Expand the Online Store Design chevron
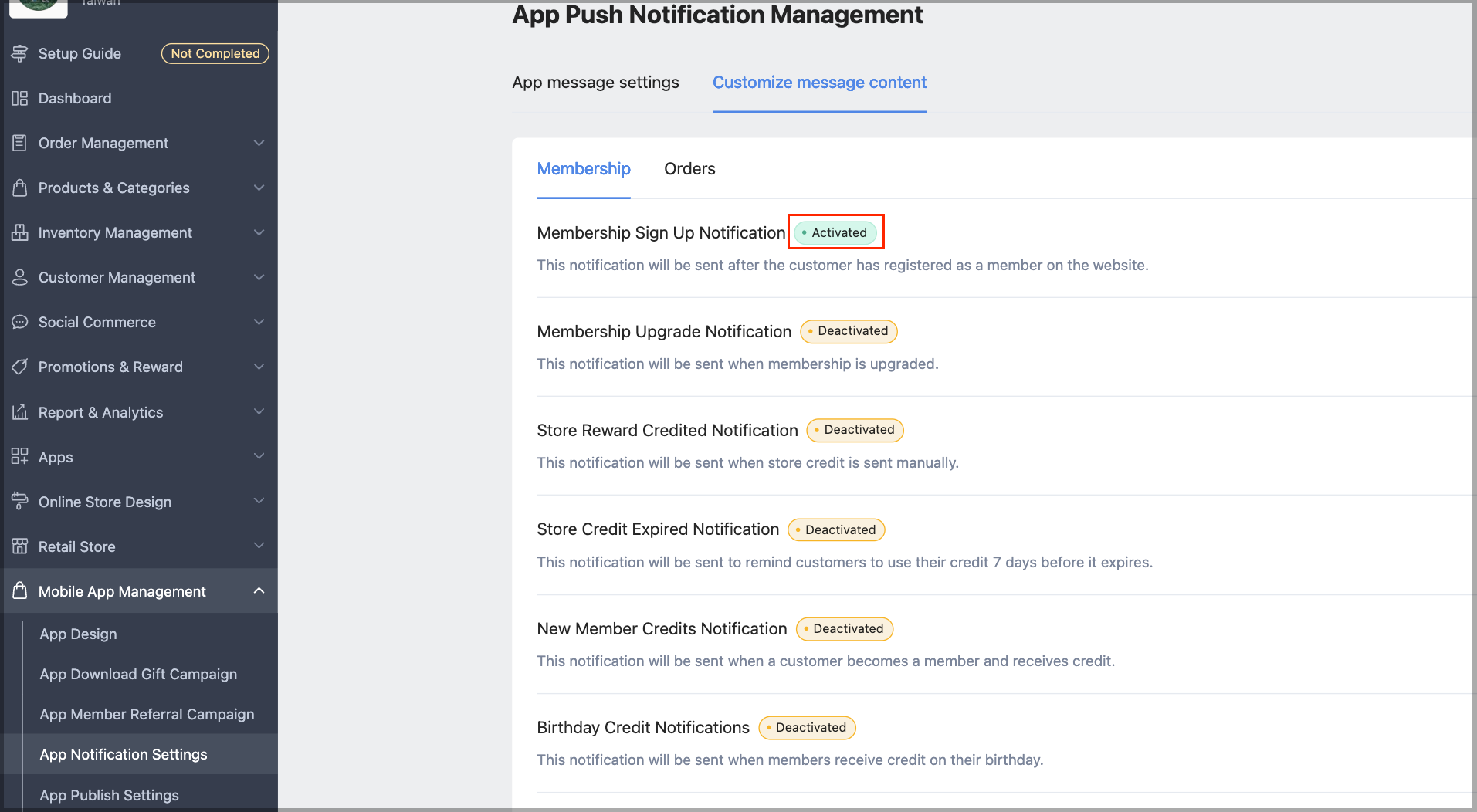The height and width of the screenshot is (812, 1477). tap(259, 501)
